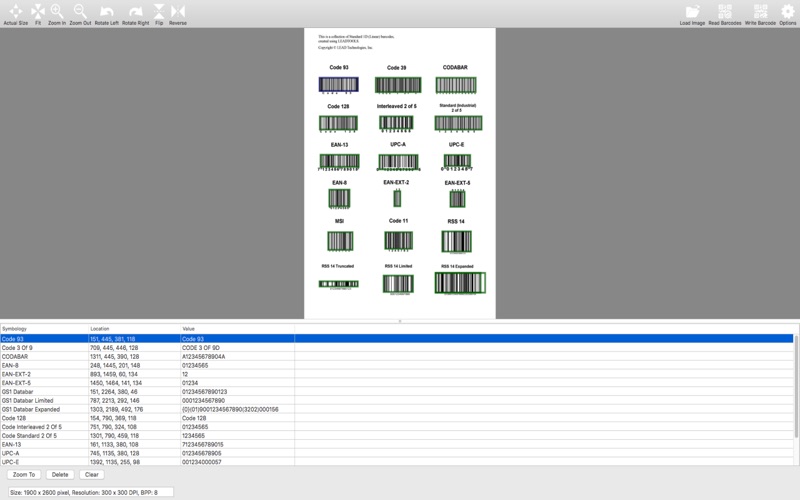Click the Code 93 barcode on page
This screenshot has width=800, height=500.
pos(339,85)
